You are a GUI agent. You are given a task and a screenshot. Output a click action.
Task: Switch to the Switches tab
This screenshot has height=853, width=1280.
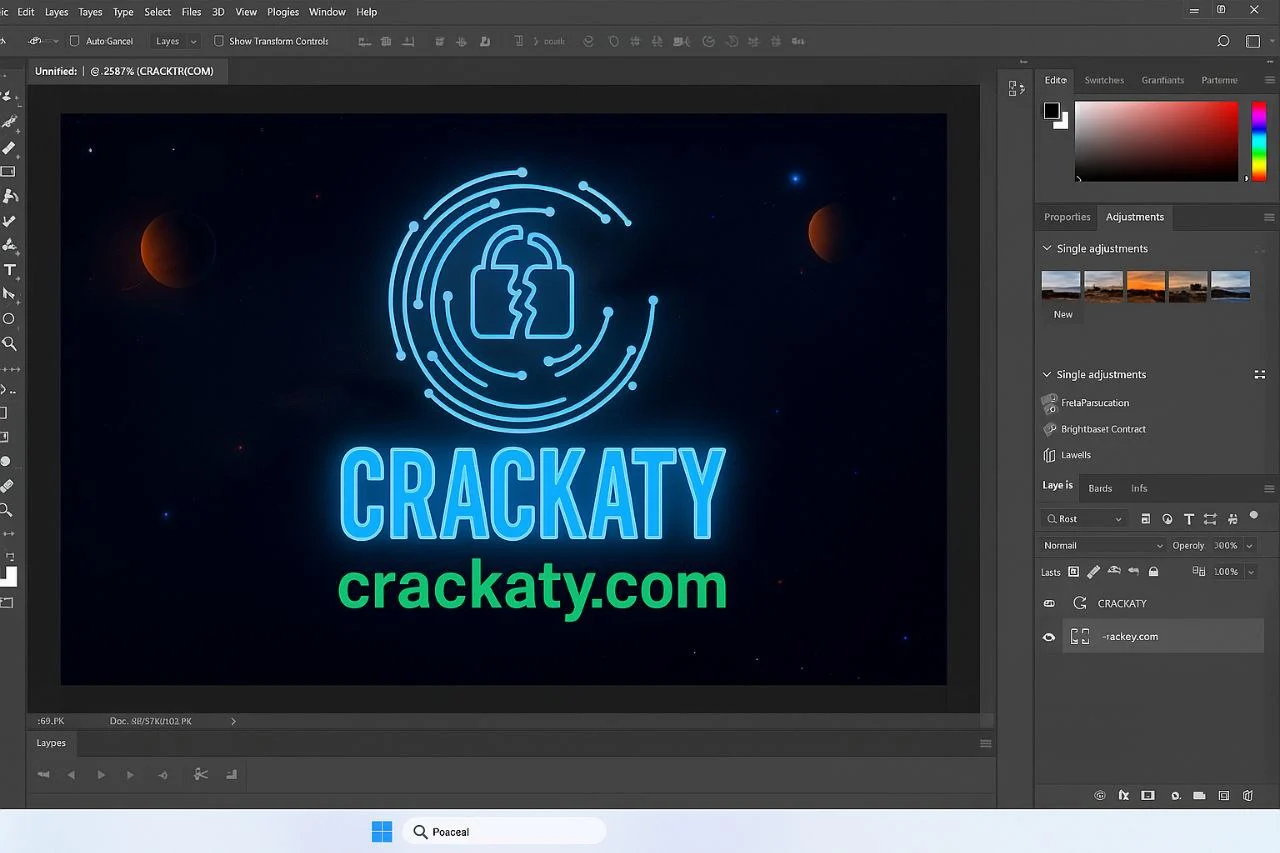(x=1104, y=80)
